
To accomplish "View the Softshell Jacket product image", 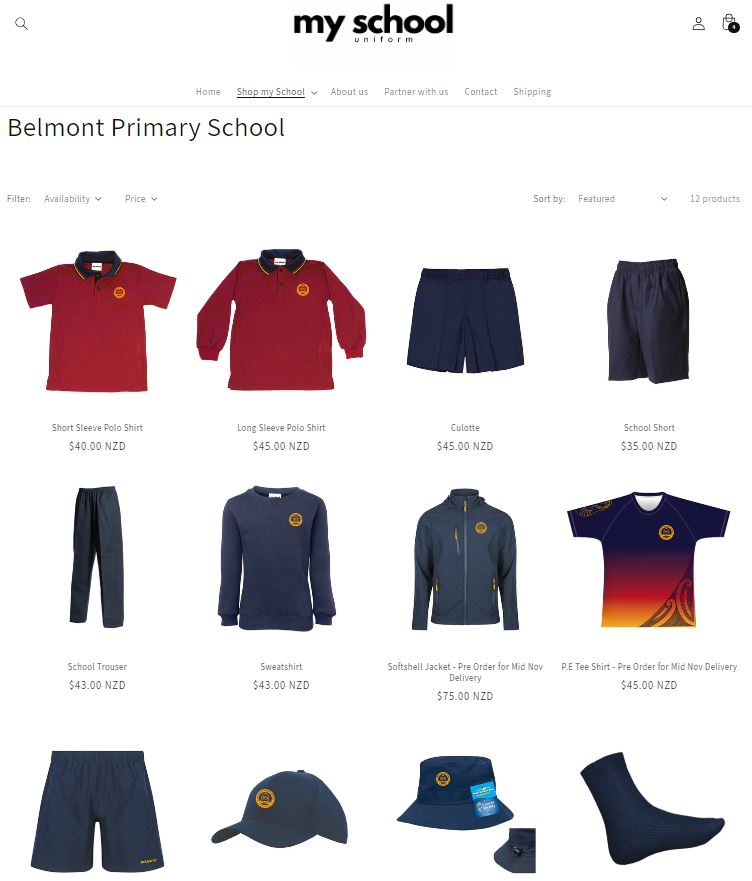I will (465, 559).
